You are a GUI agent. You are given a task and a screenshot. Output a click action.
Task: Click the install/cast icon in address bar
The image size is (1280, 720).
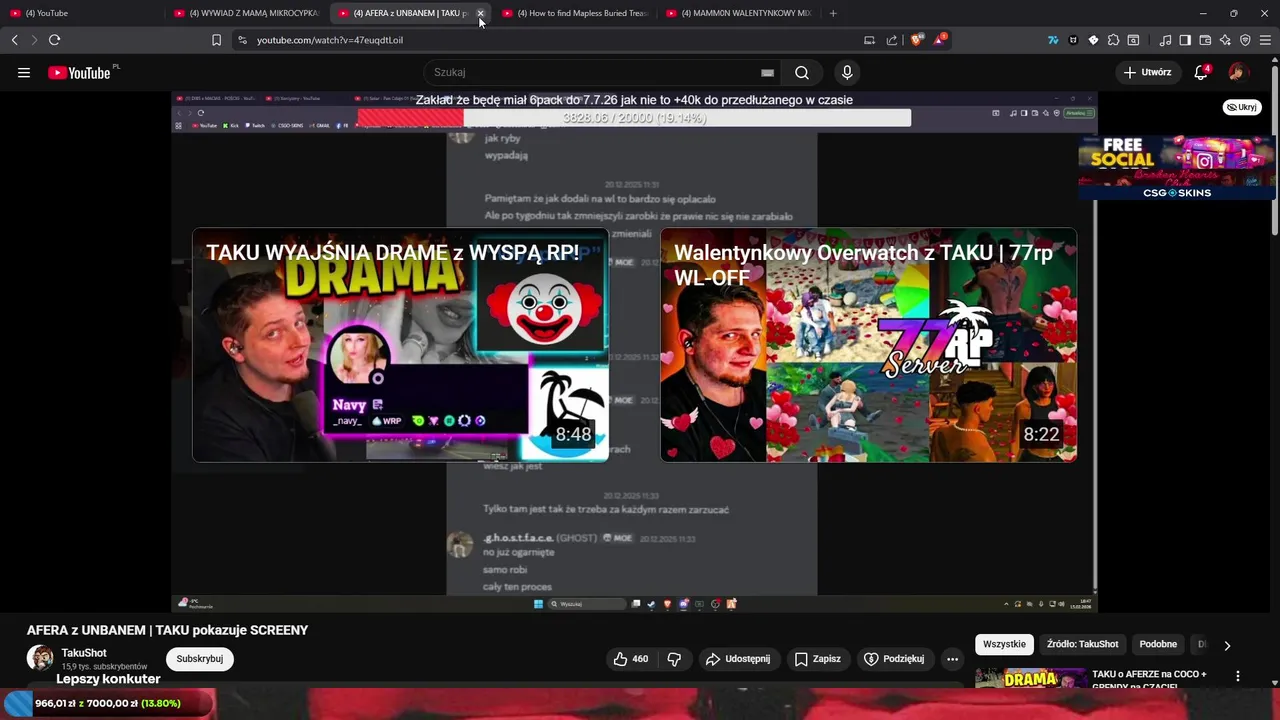(869, 40)
